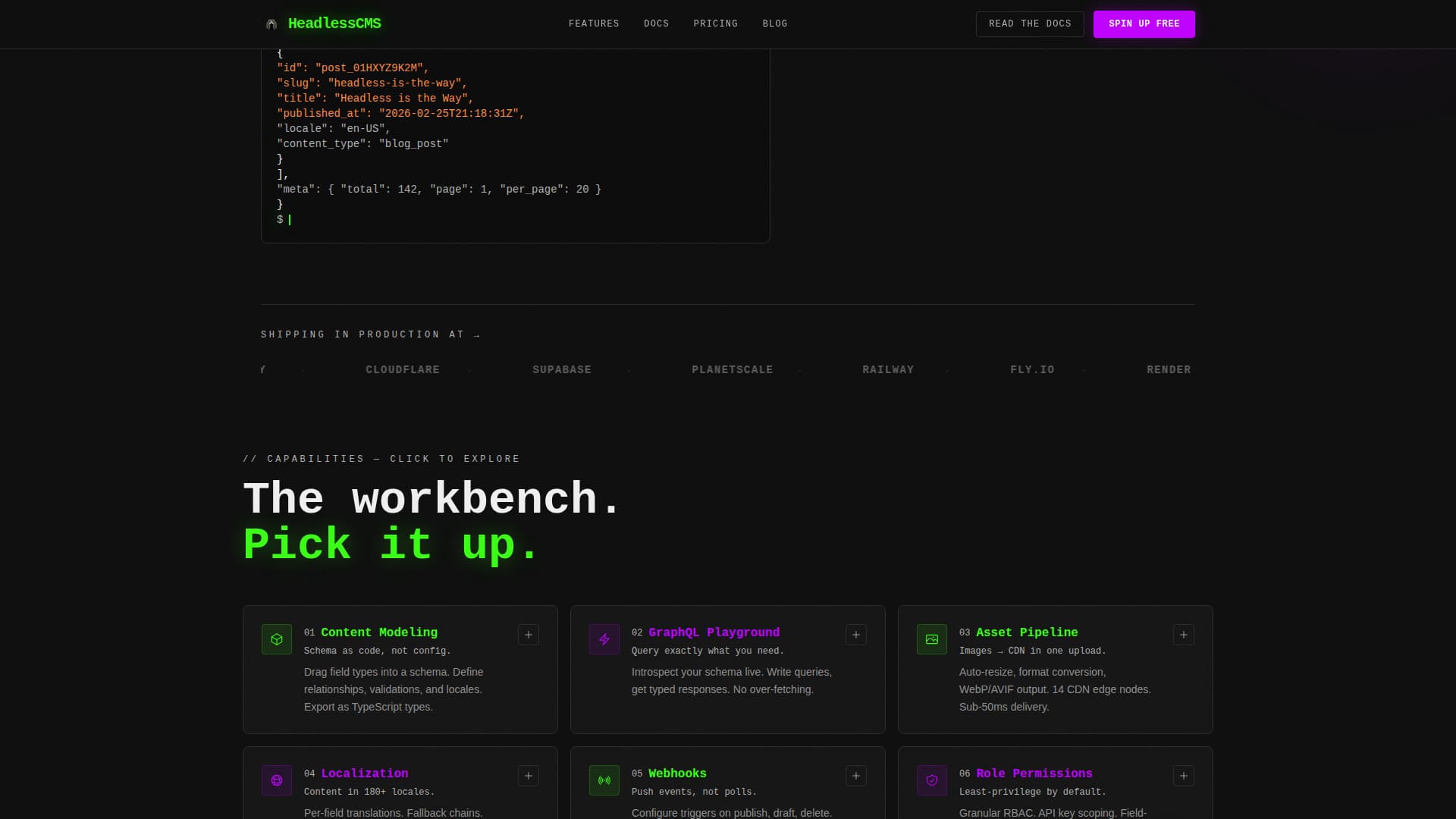Expand the GraphQL Playground card plus button
1456x819 pixels.
(x=856, y=635)
